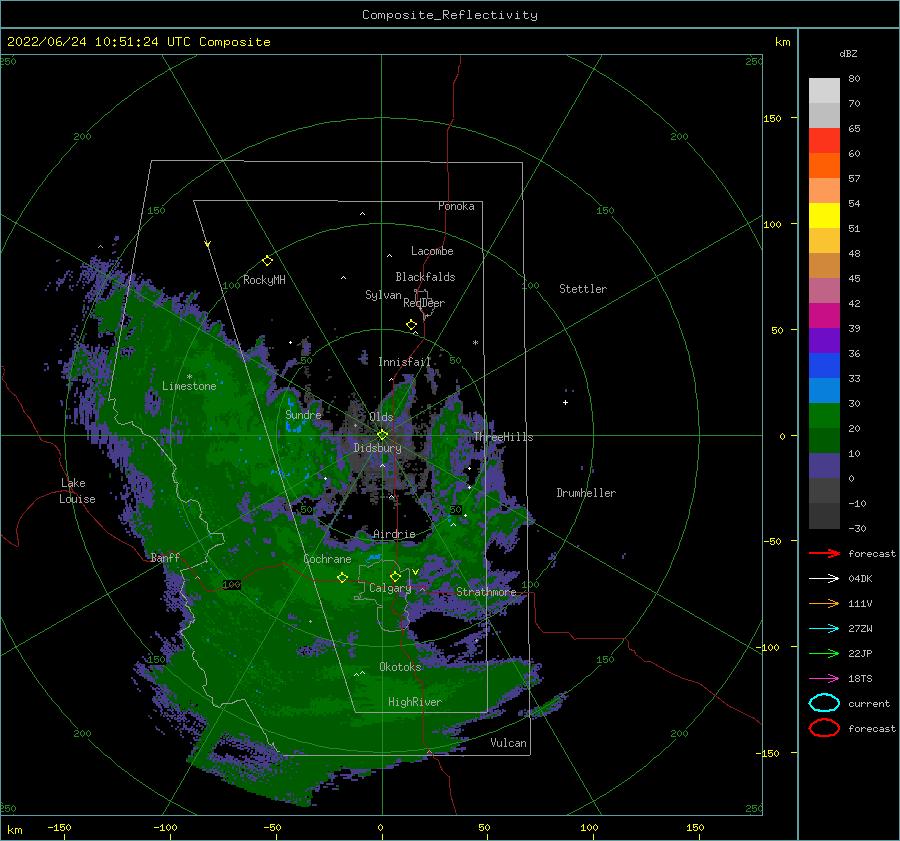This screenshot has width=900, height=841.
Task: Select the light blue swatch between 33 and 30 dBZ
Action: 824,390
